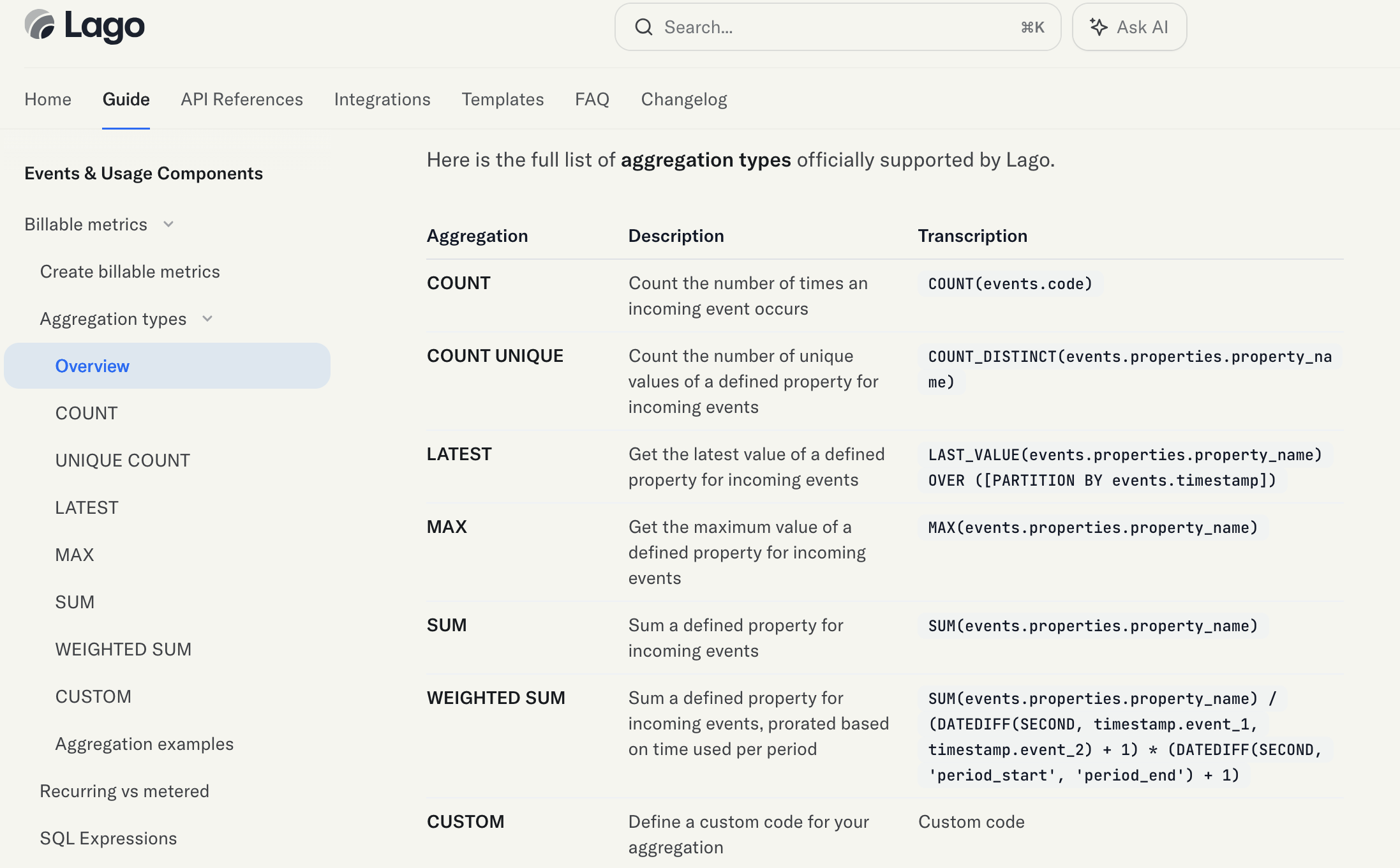The width and height of the screenshot is (1400, 868).
Task: Click the Lago logo icon
Action: point(40,25)
